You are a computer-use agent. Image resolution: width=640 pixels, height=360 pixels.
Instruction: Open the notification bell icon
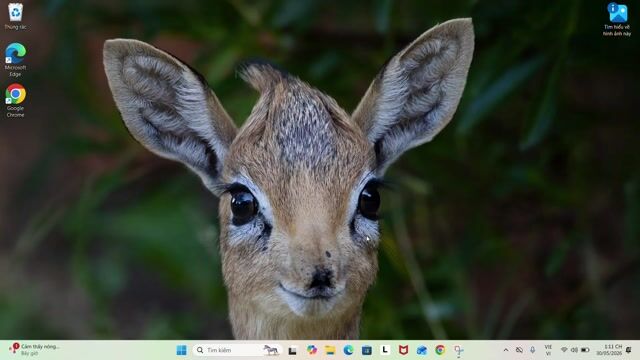(x=629, y=350)
